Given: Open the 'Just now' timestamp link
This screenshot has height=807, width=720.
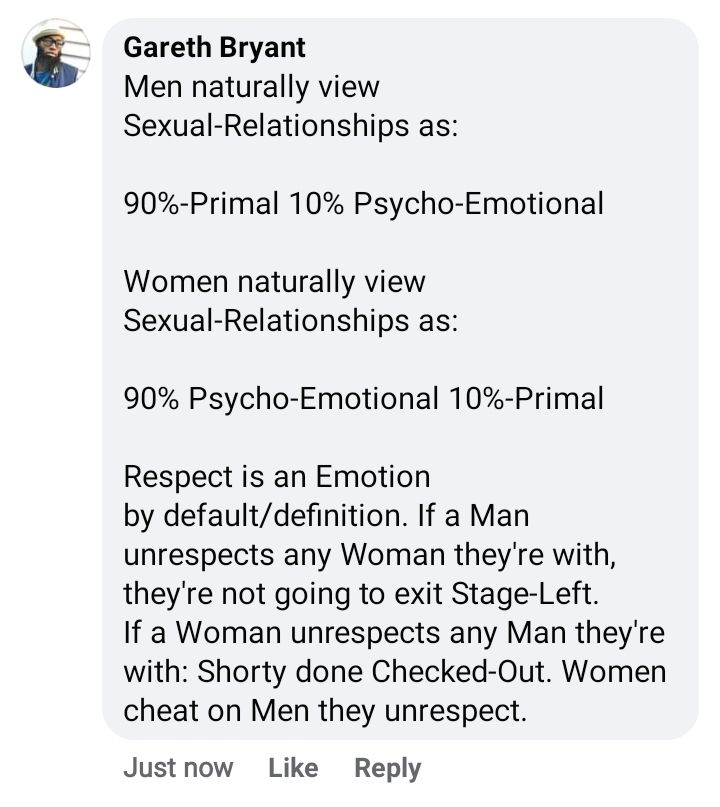Looking at the screenshot, I should [178, 768].
